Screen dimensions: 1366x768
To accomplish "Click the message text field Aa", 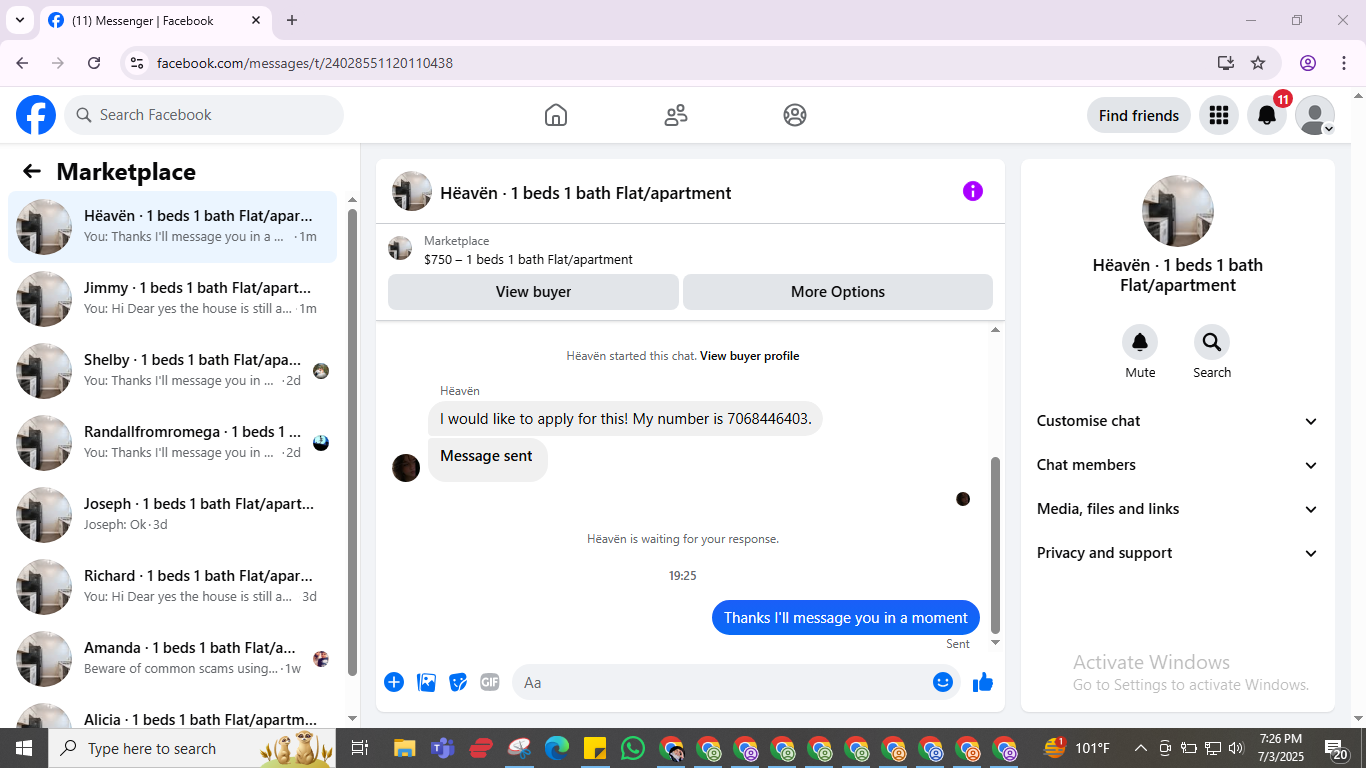I will [720, 682].
